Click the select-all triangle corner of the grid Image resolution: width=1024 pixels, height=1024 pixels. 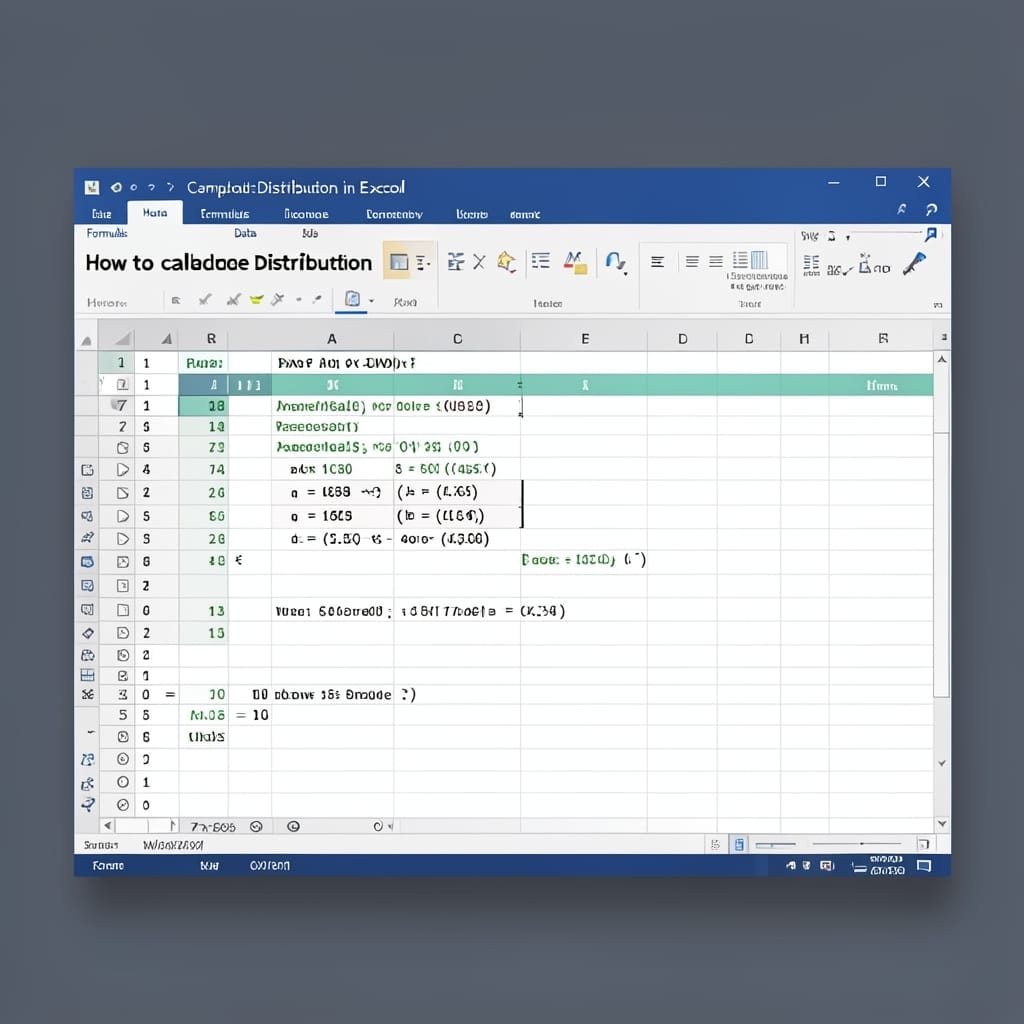pos(122,338)
